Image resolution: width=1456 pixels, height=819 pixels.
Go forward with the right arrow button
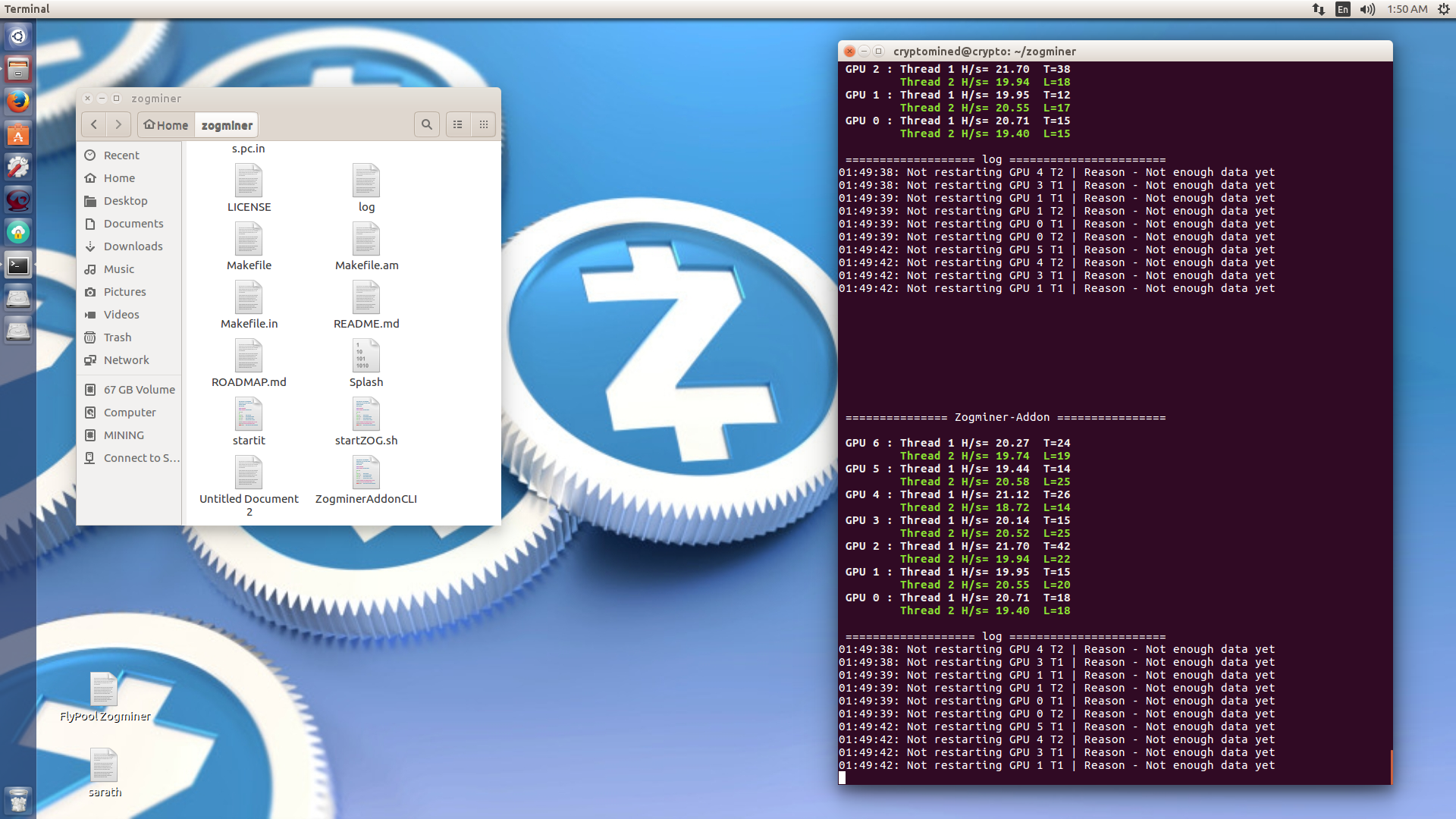(x=118, y=124)
